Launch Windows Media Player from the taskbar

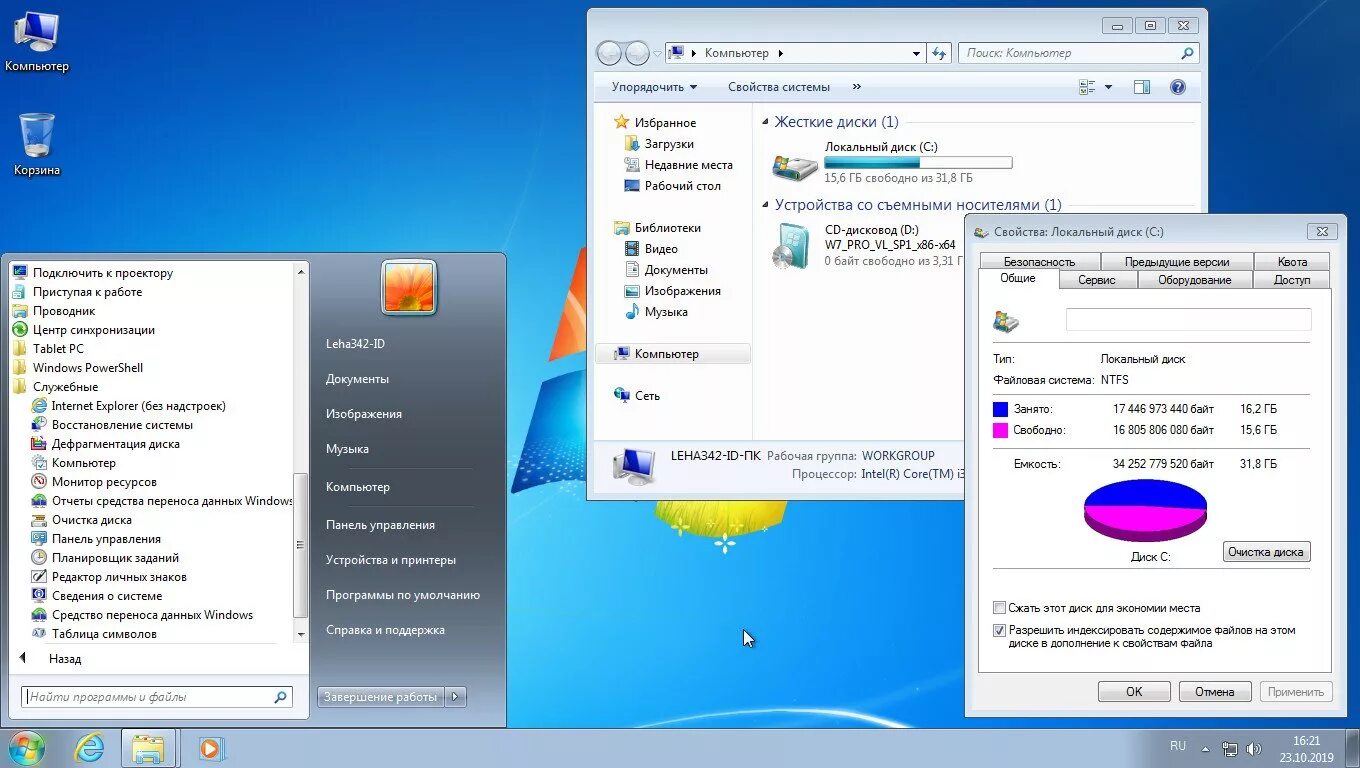[211, 748]
